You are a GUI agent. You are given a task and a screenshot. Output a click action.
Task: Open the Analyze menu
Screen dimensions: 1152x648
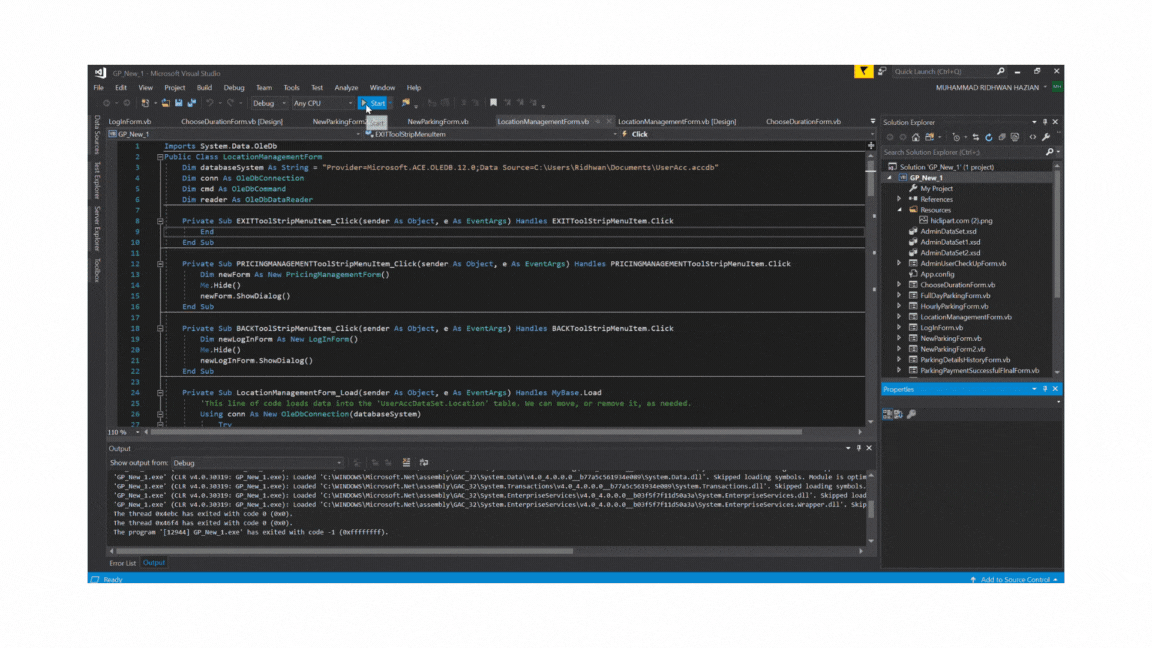[x=346, y=87]
